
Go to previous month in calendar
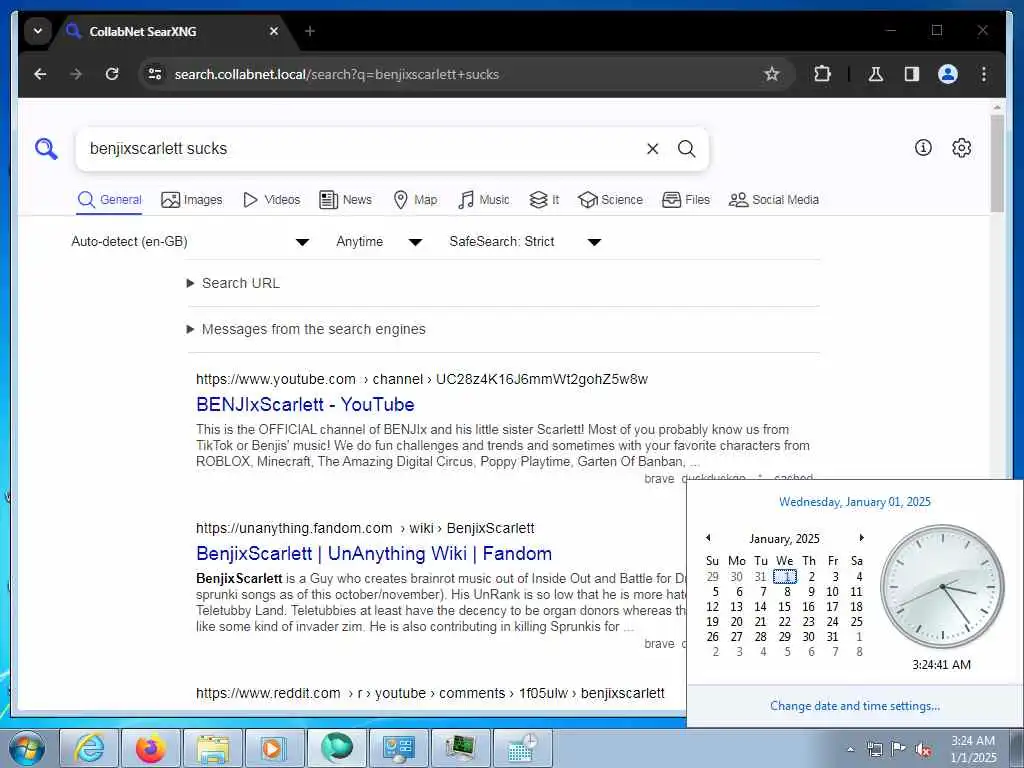(708, 537)
